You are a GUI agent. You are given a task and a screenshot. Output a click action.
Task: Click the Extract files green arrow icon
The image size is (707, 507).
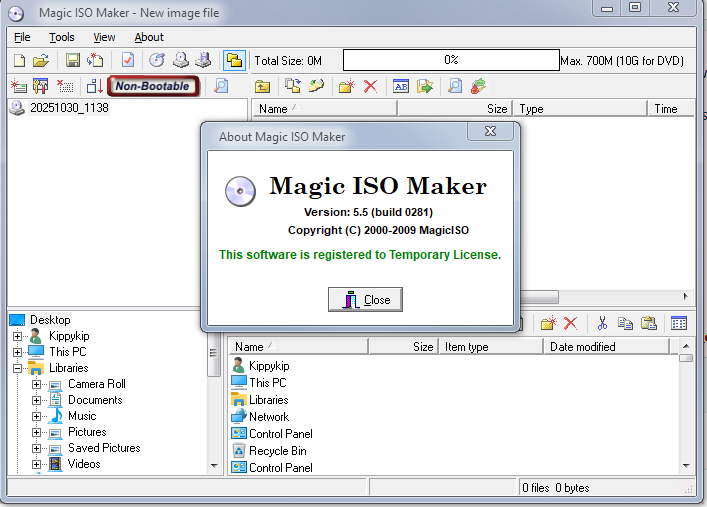pos(425,86)
